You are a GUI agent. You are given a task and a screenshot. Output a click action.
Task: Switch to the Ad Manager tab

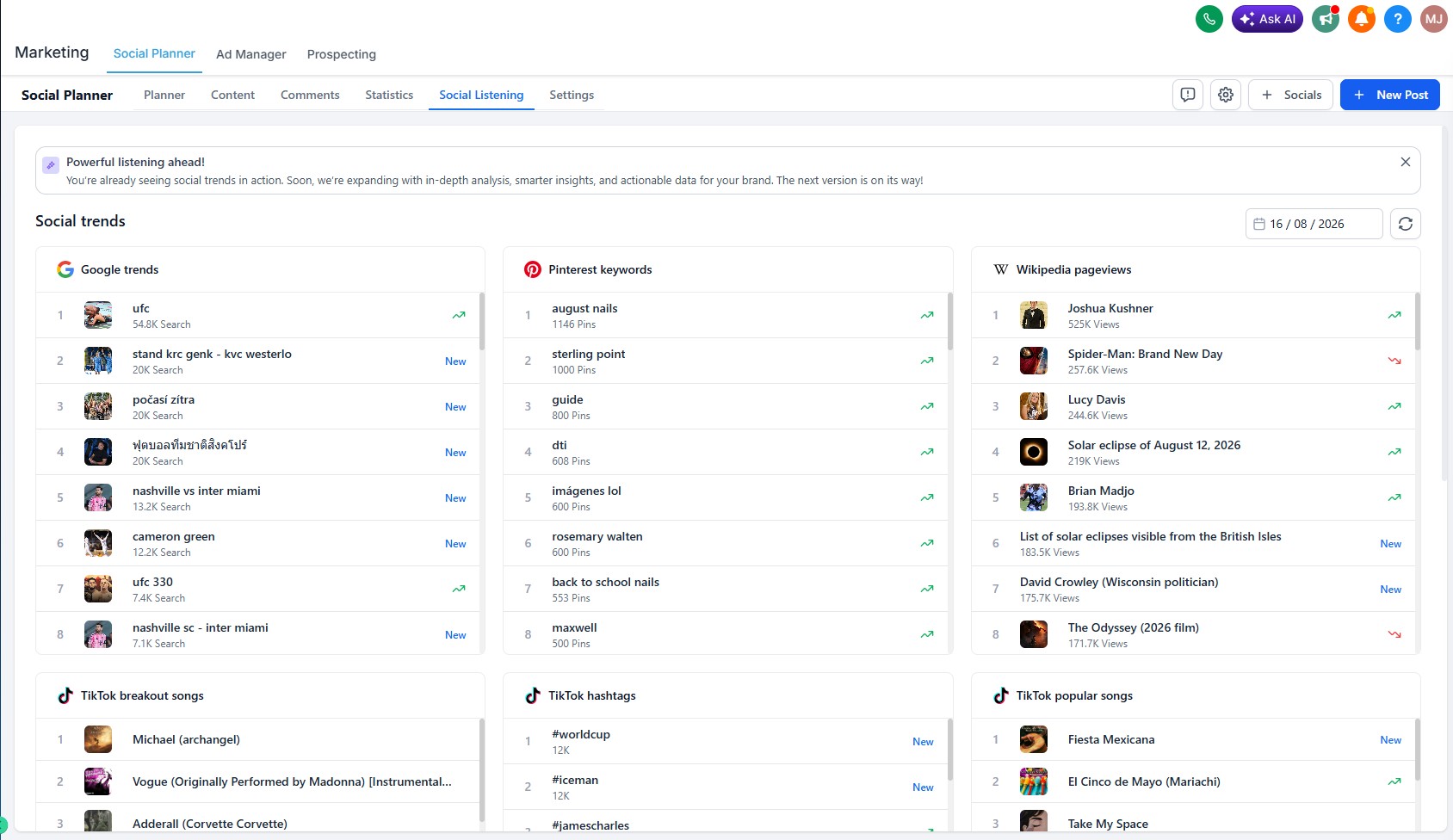(251, 54)
